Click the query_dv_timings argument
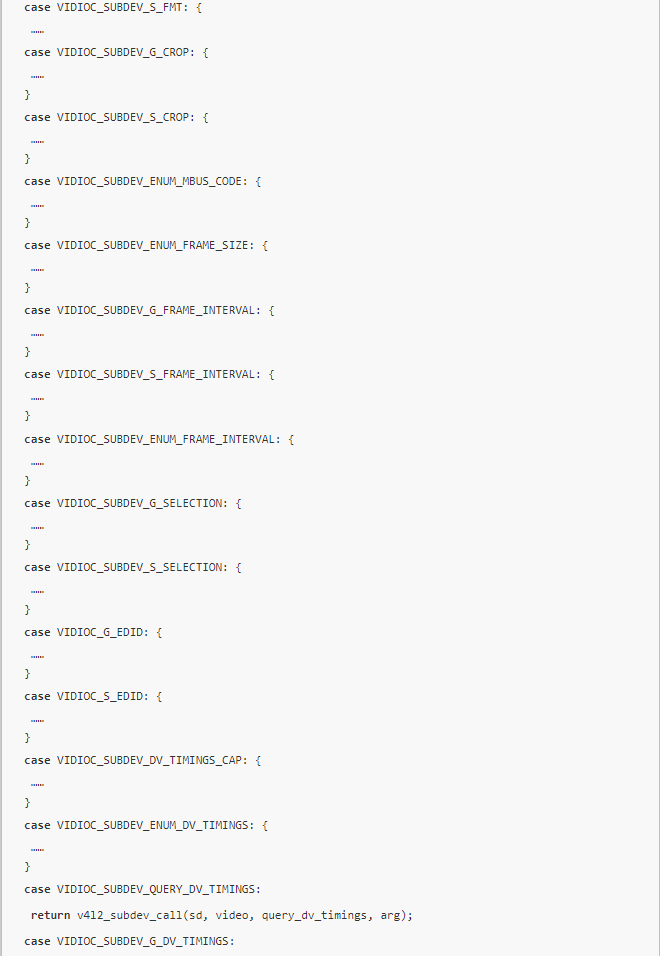660x956 pixels. click(x=315, y=915)
